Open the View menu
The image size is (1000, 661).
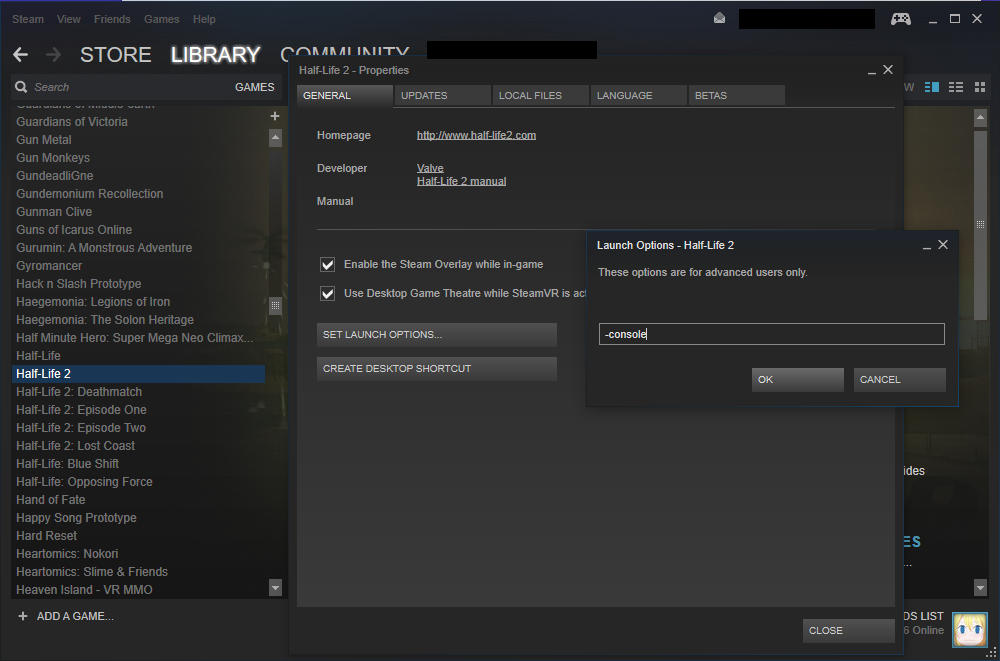(x=69, y=19)
